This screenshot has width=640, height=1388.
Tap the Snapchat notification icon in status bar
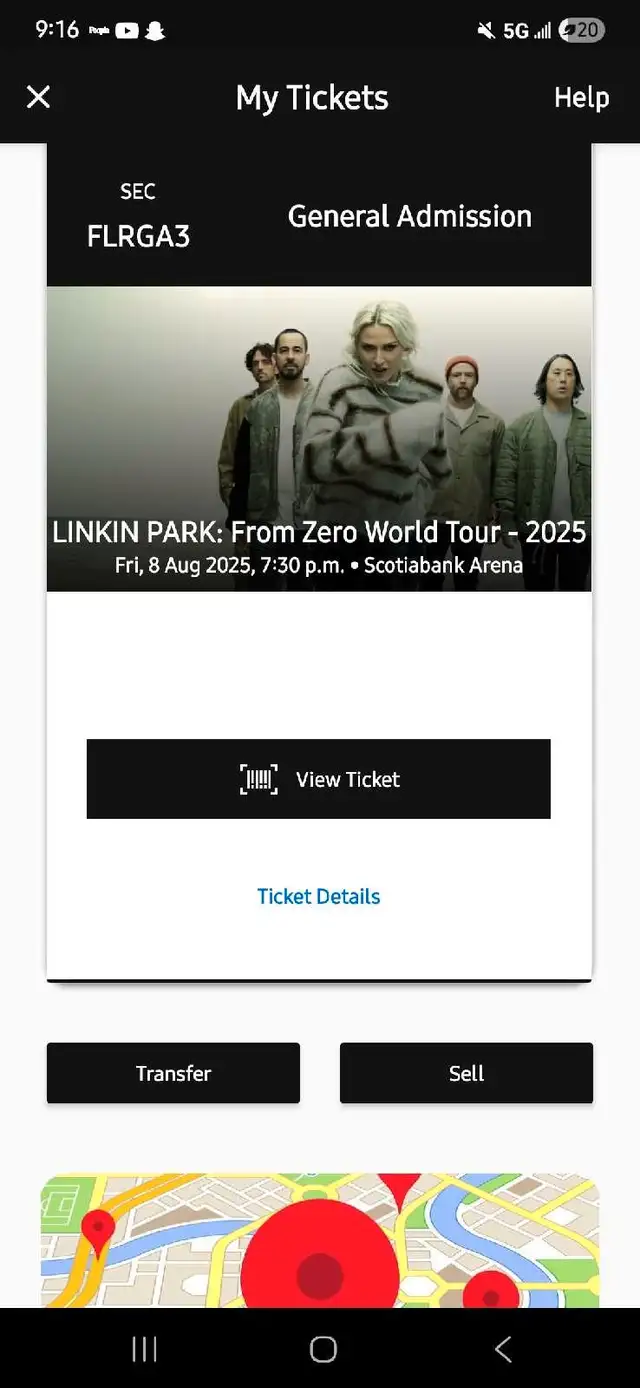pos(155,30)
